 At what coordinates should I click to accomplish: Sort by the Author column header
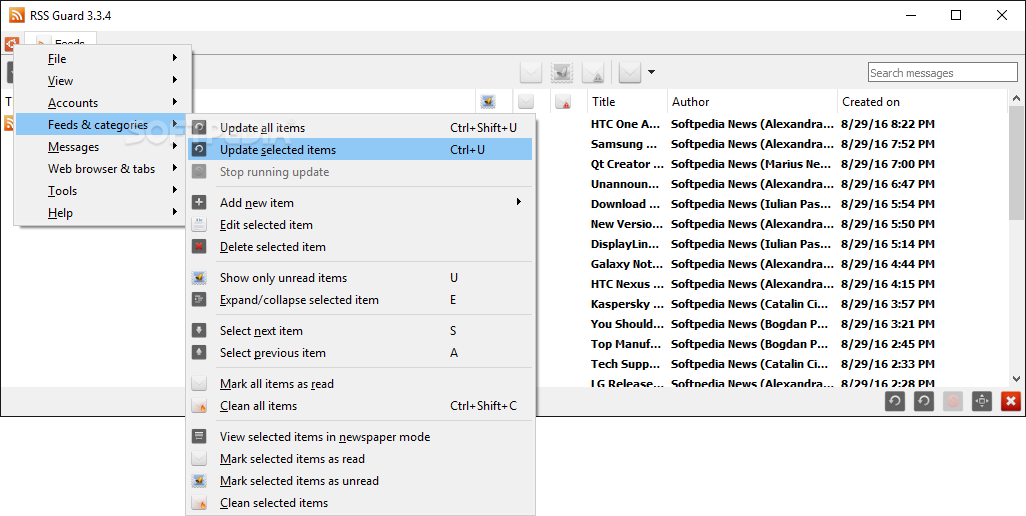point(752,101)
